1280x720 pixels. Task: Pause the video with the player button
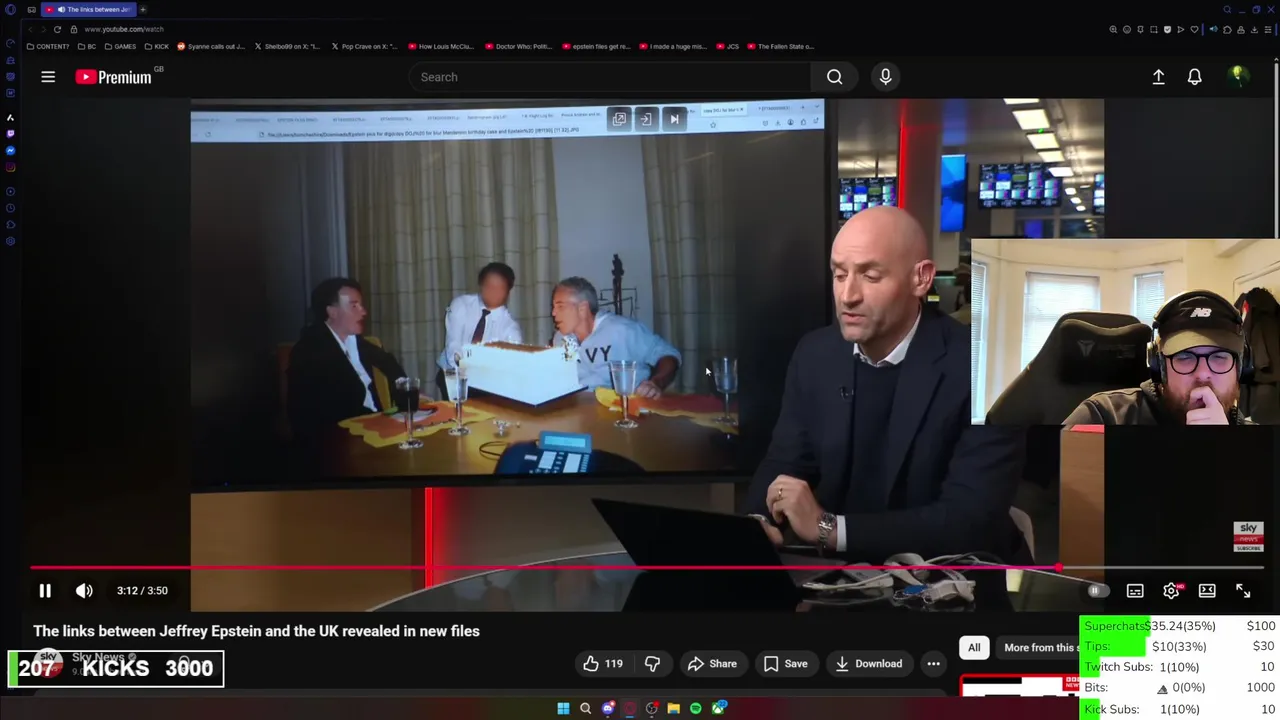[x=45, y=591]
